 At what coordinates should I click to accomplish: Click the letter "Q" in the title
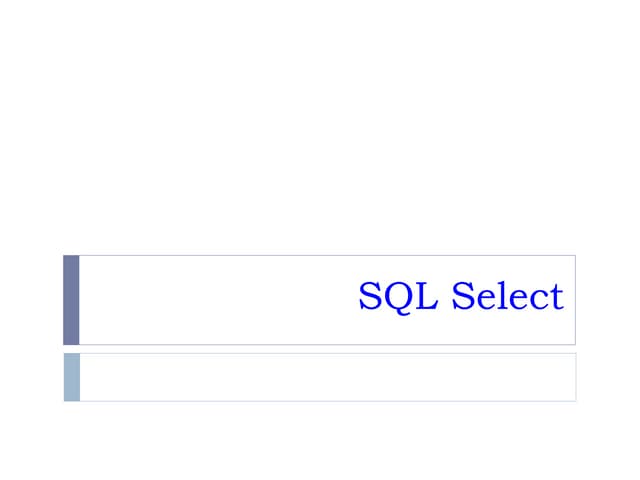click(394, 298)
